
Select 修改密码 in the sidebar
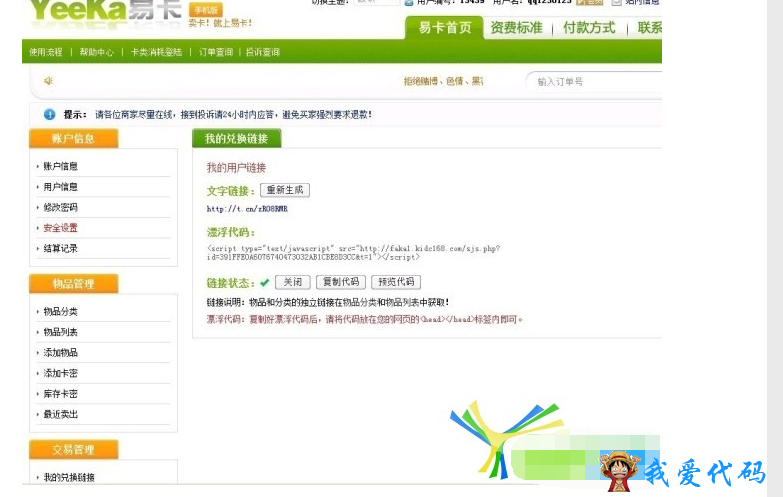pos(60,207)
